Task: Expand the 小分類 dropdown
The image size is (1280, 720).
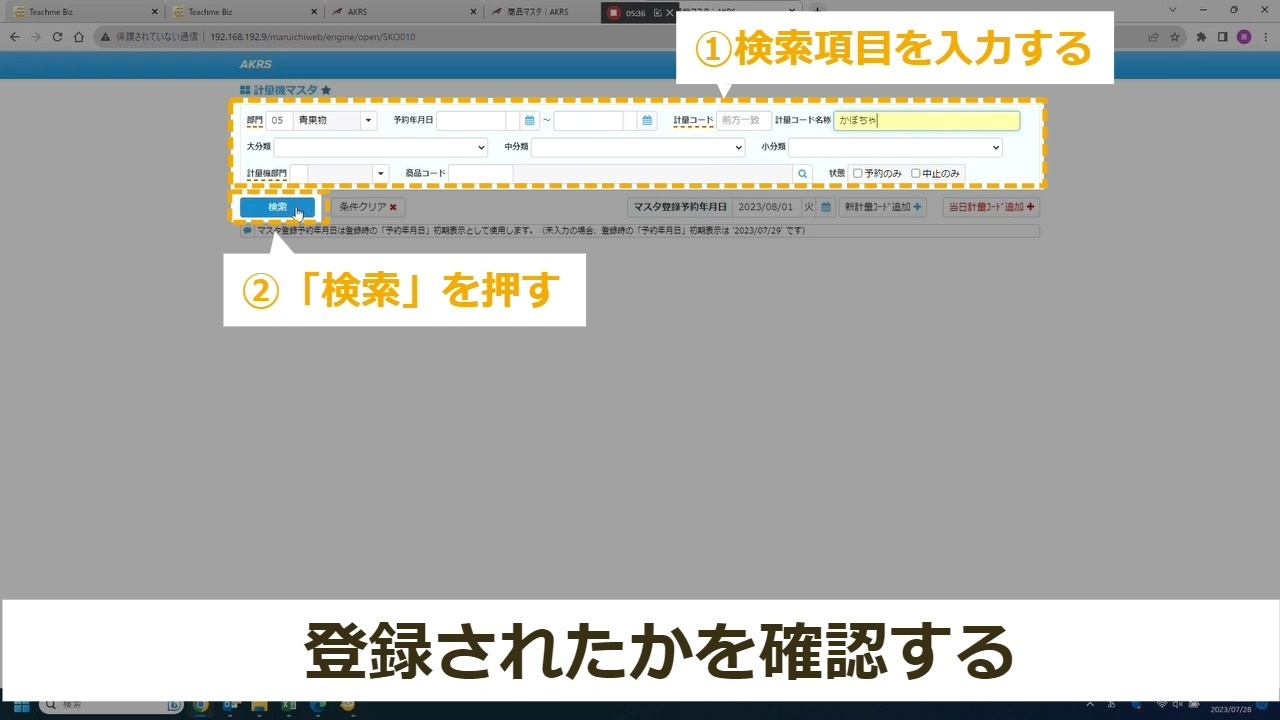Action: 895,147
